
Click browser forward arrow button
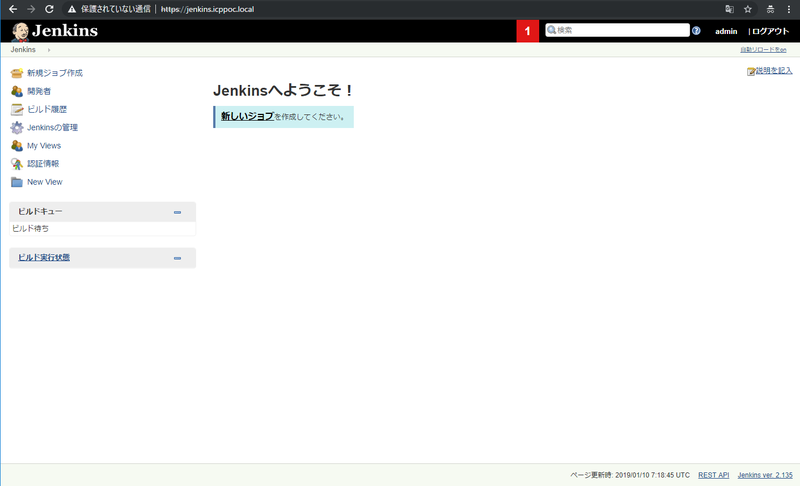click(31, 9)
